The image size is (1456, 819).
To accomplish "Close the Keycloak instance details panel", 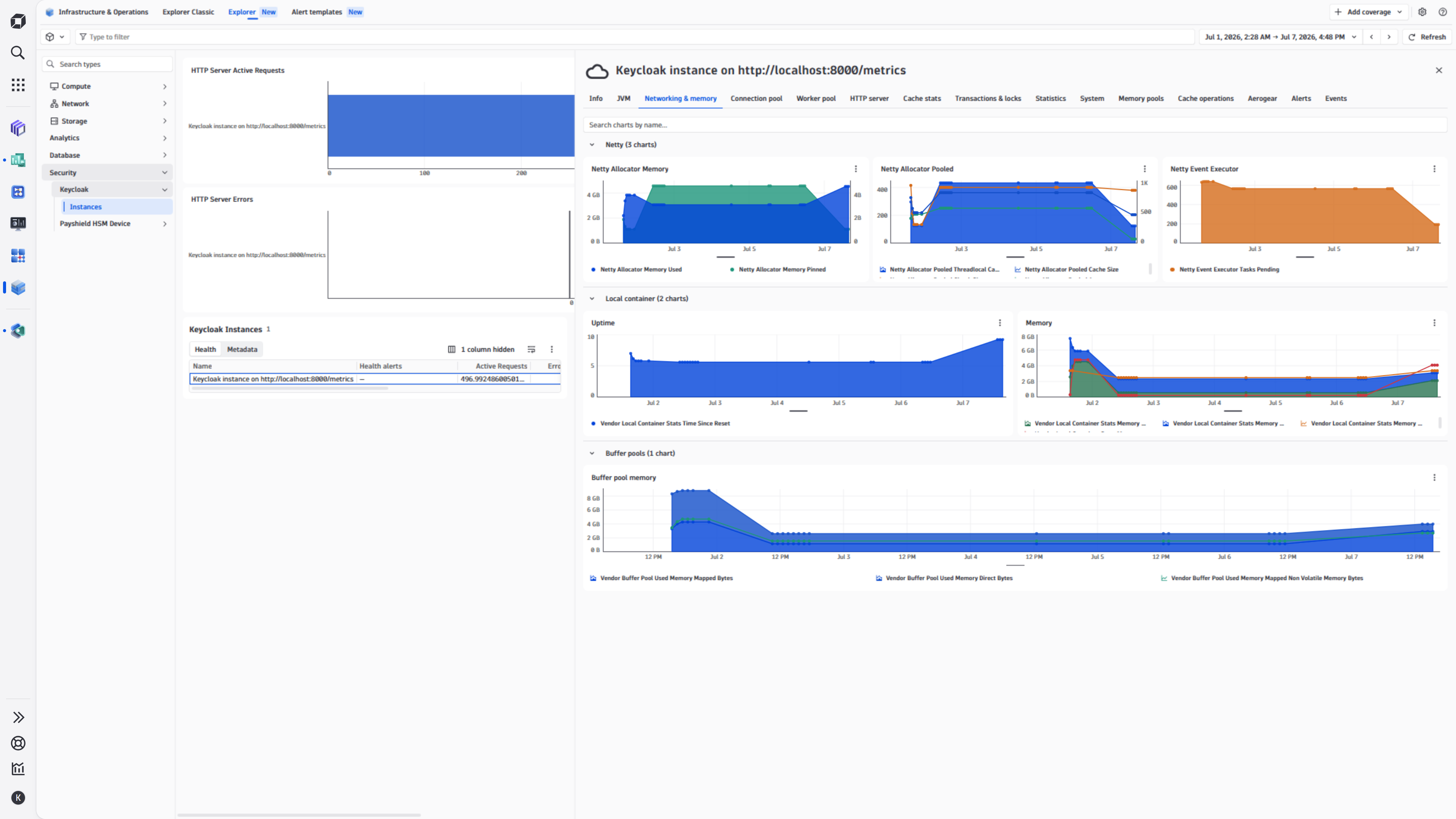I will coord(1439,70).
